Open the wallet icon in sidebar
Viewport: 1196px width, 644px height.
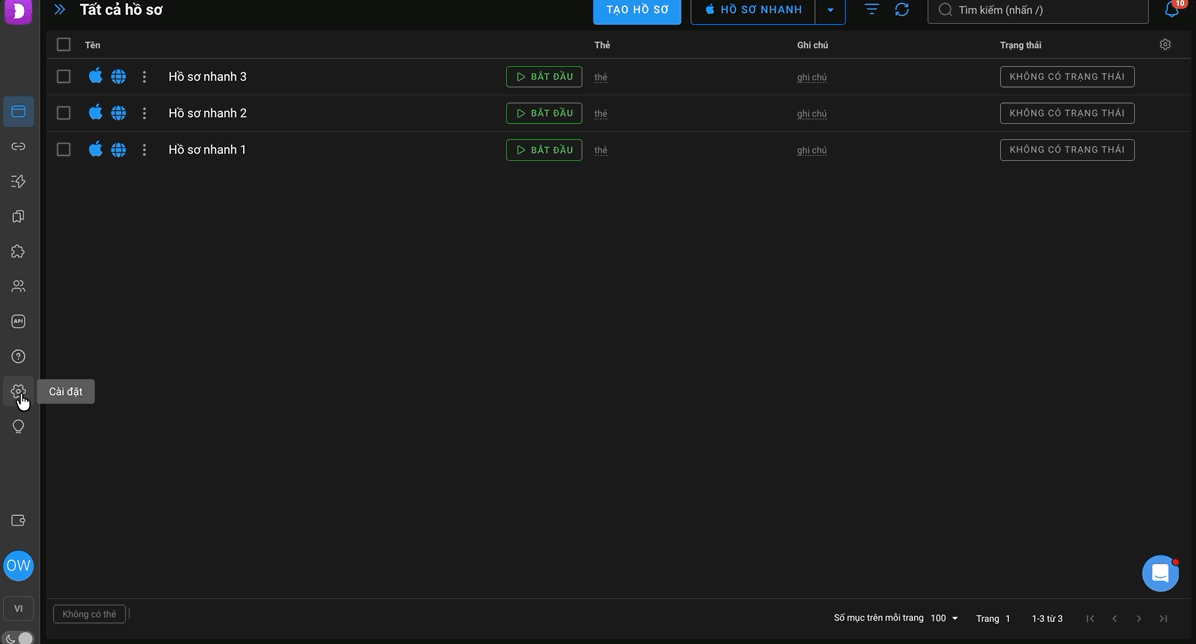coord(18,520)
